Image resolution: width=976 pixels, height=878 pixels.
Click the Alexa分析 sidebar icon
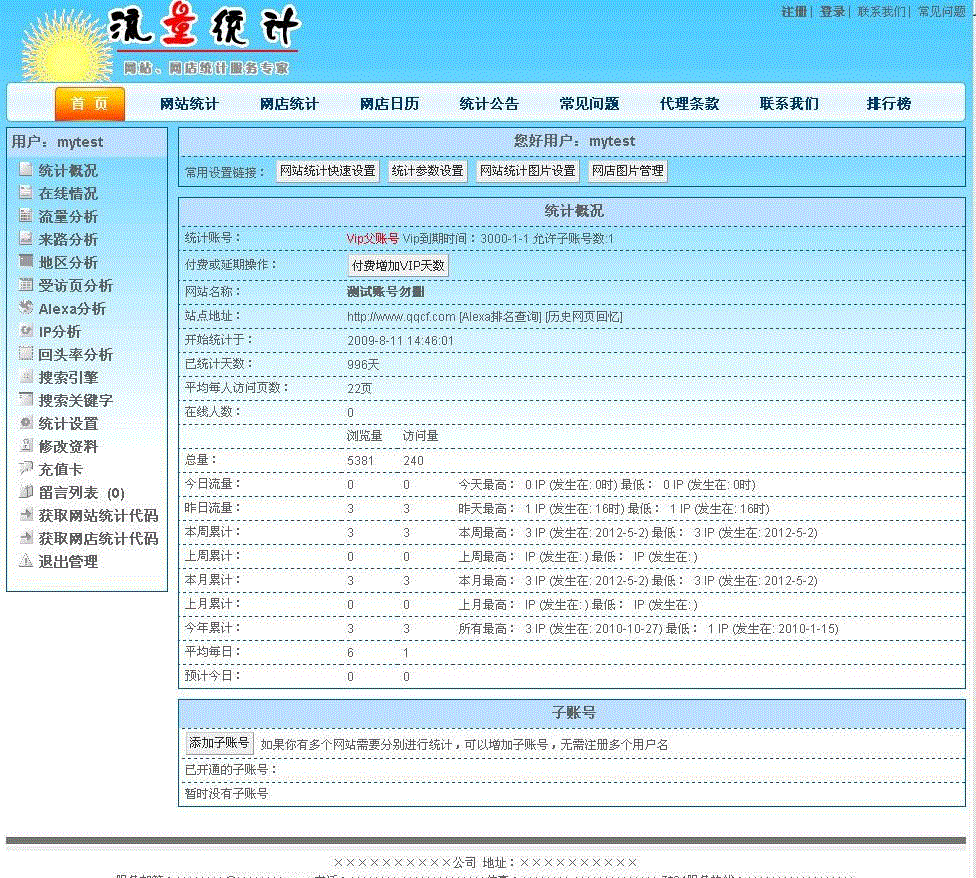point(26,308)
